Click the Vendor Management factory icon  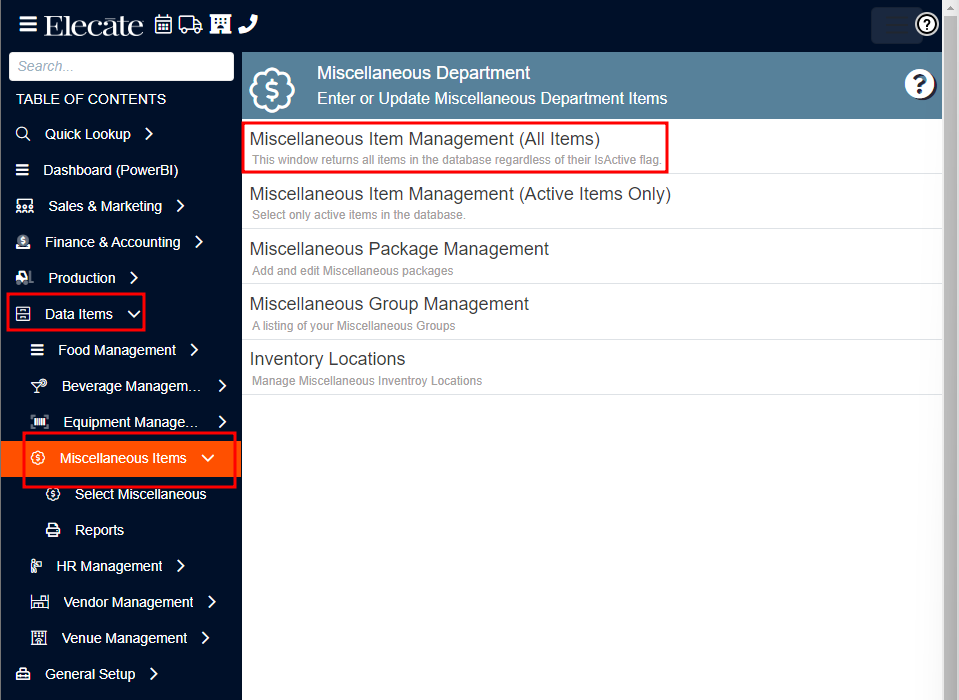[40, 602]
